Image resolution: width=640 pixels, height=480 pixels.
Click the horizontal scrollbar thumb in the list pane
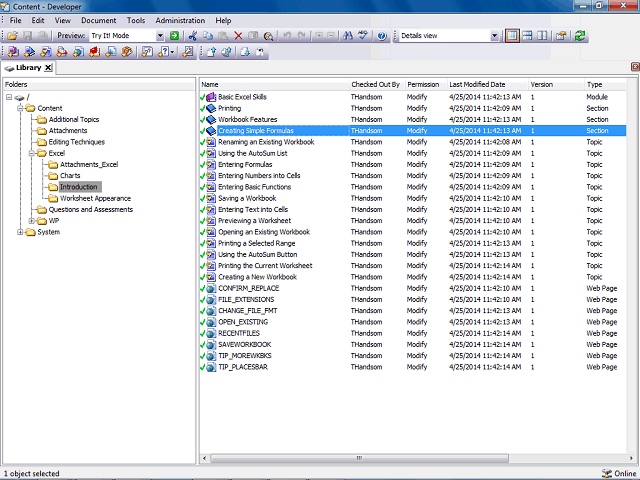click(359, 458)
